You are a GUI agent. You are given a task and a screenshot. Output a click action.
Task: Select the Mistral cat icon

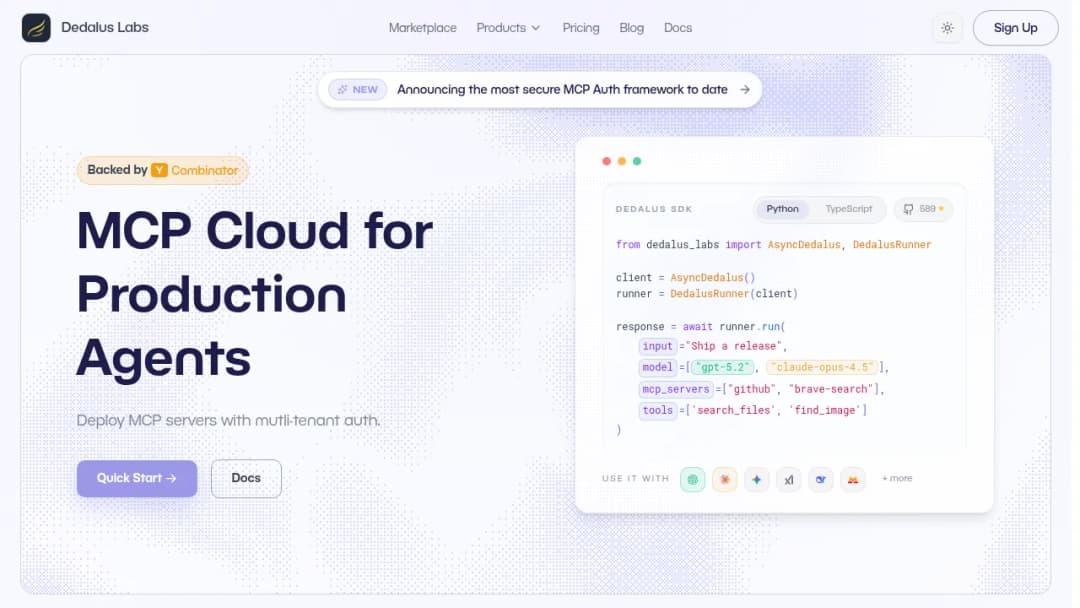[853, 479]
